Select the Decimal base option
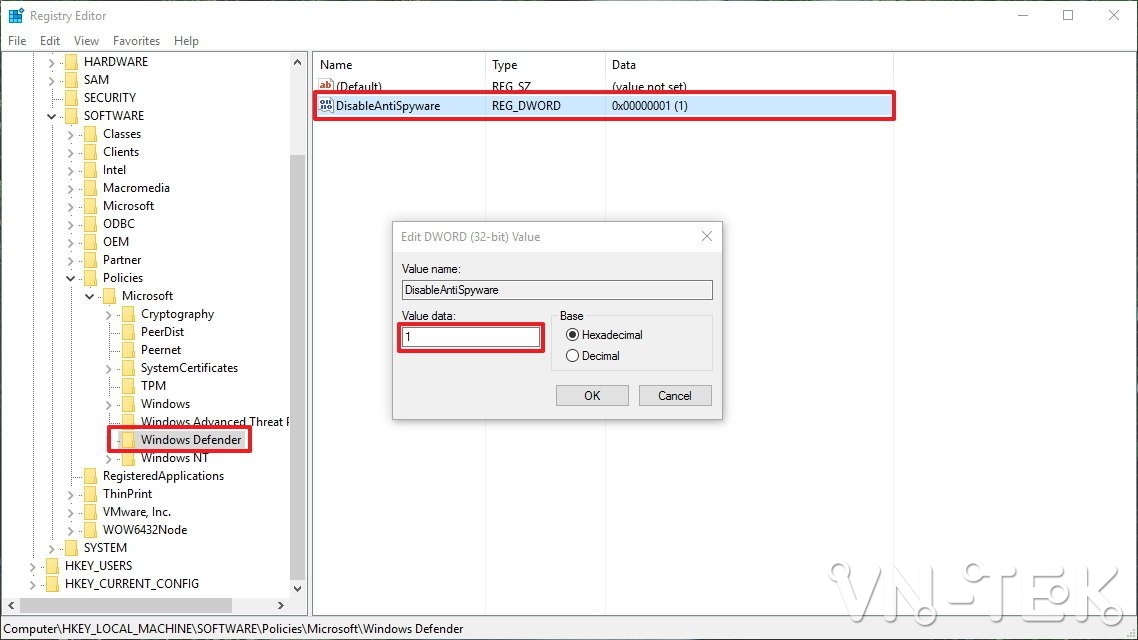Viewport: 1138px width, 640px height. tap(572, 356)
